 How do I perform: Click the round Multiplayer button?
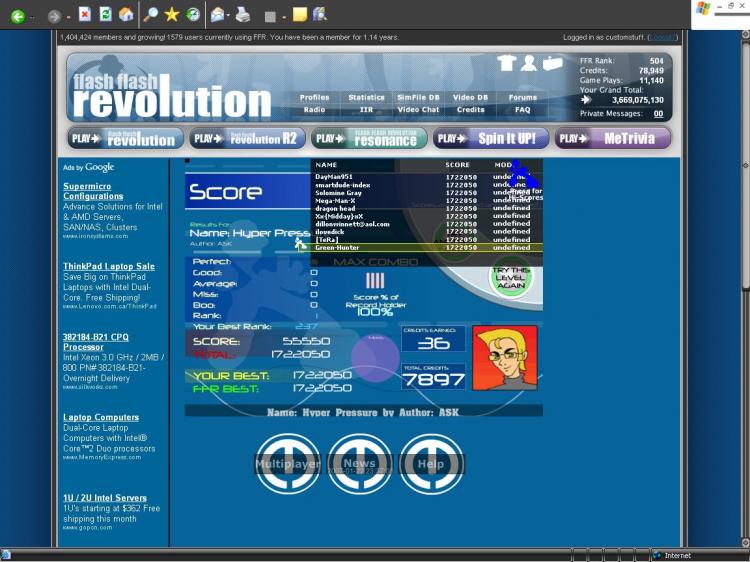(x=288, y=464)
